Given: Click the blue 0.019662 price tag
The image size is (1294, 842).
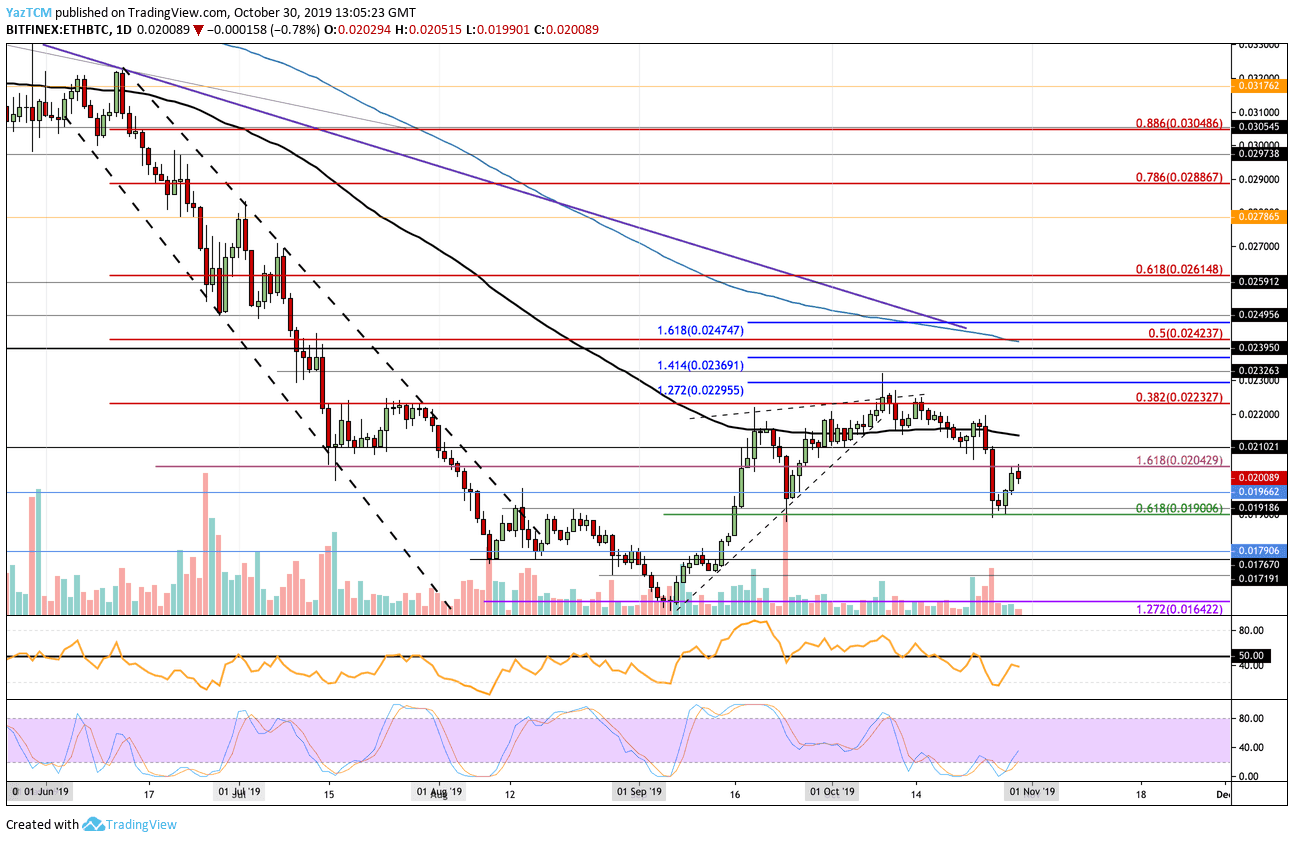Looking at the screenshot, I should (1260, 491).
